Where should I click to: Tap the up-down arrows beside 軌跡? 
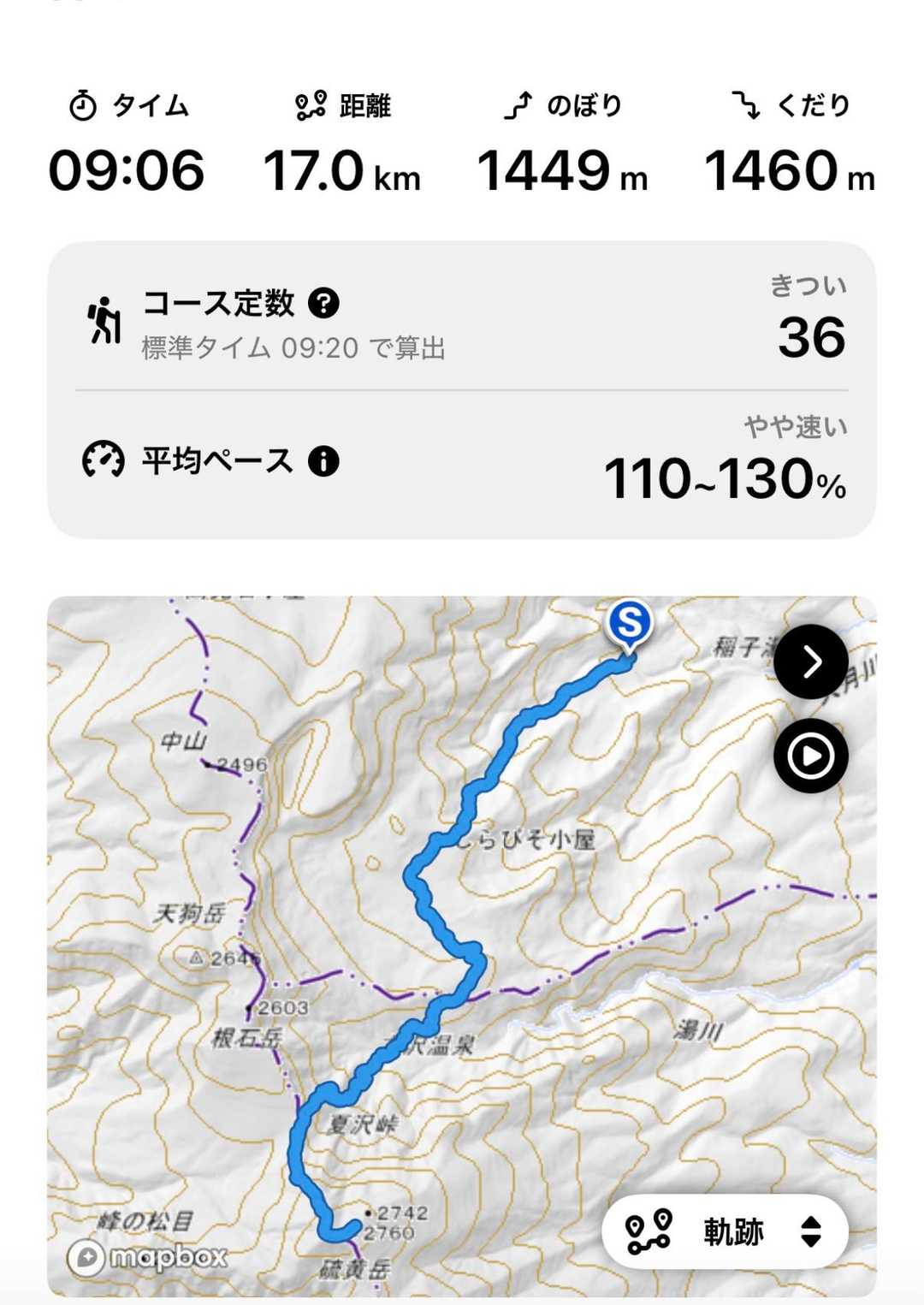(811, 1232)
